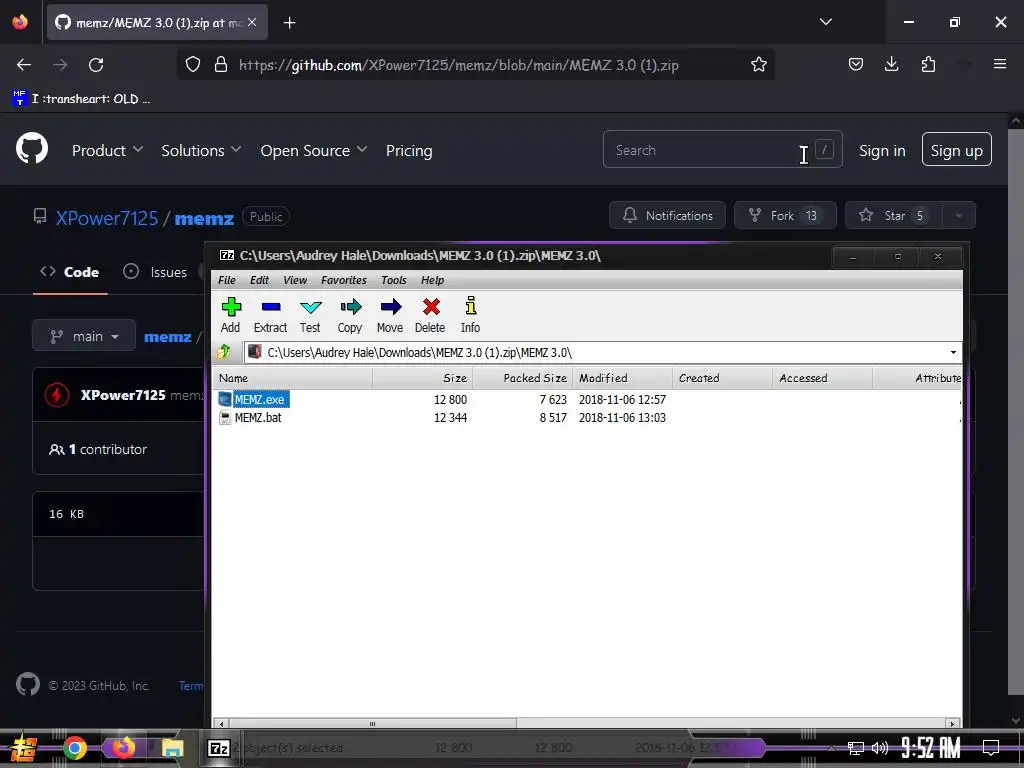Expand the list all tabs chevron
The height and width of the screenshot is (768, 1024).
point(825,22)
